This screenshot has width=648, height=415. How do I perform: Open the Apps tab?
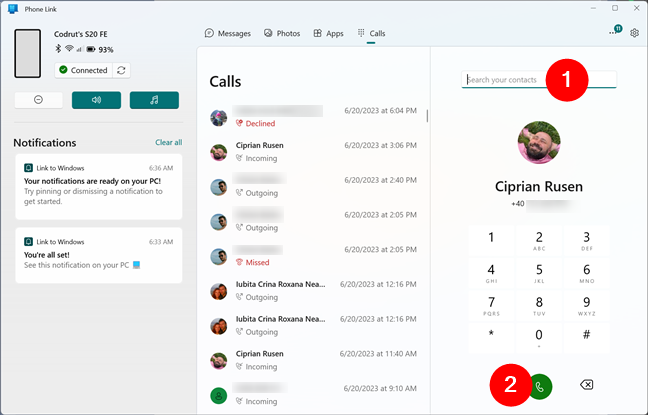coord(329,33)
